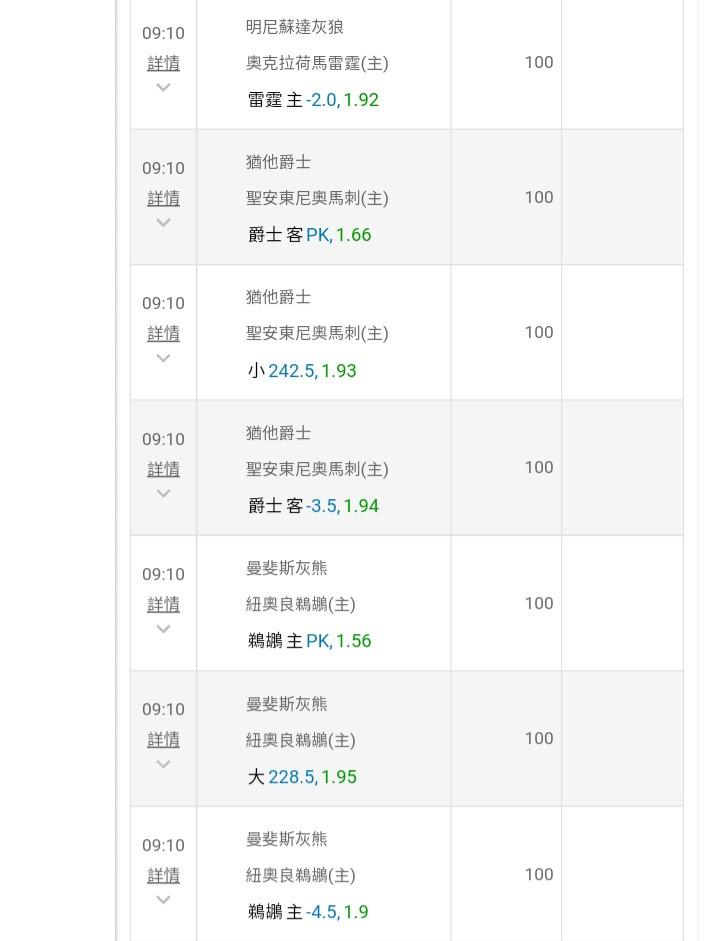
Task: Open 詳情 link for 爵士 客 -3.5 row
Action: pyautogui.click(x=164, y=469)
